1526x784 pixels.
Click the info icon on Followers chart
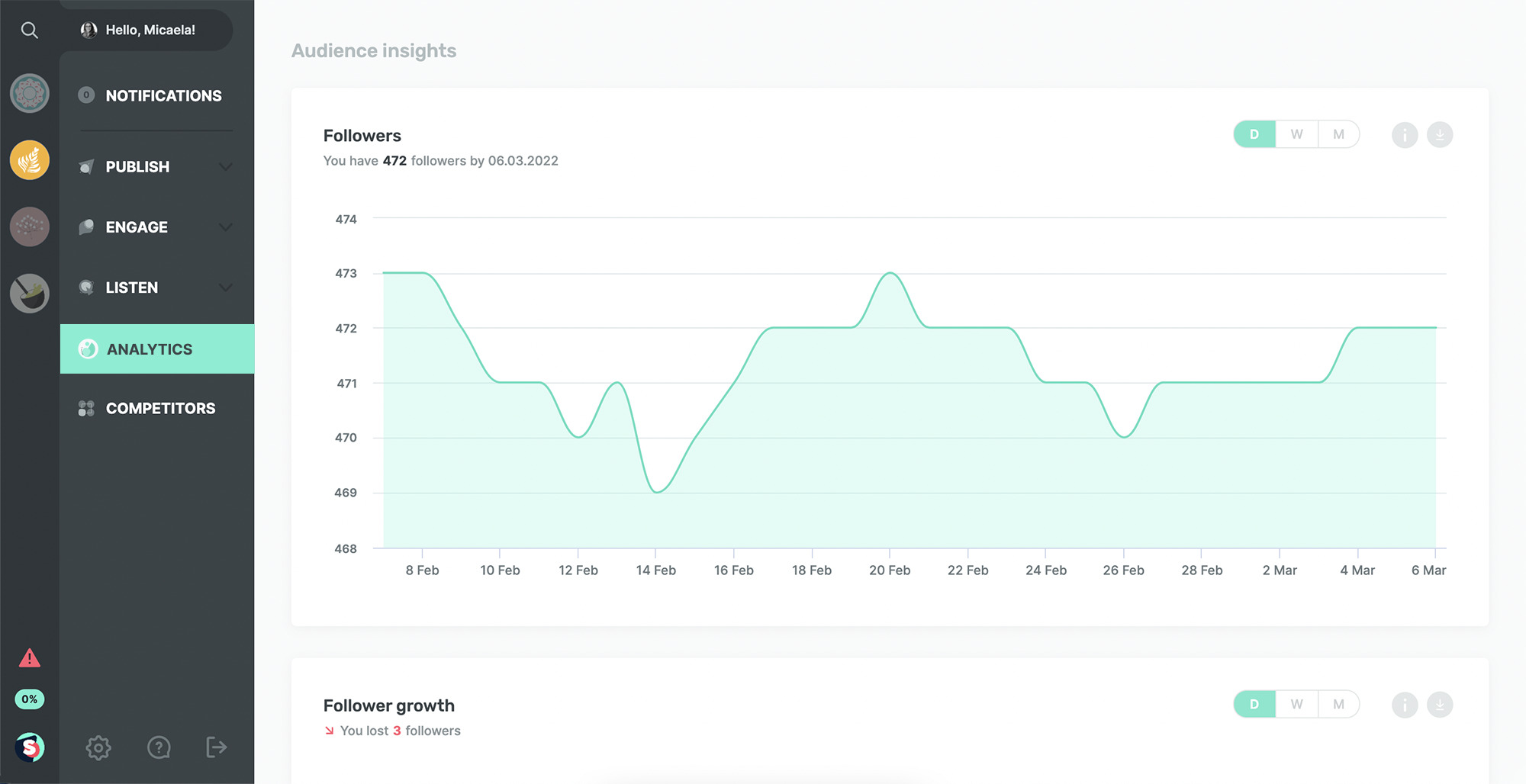coord(1404,134)
